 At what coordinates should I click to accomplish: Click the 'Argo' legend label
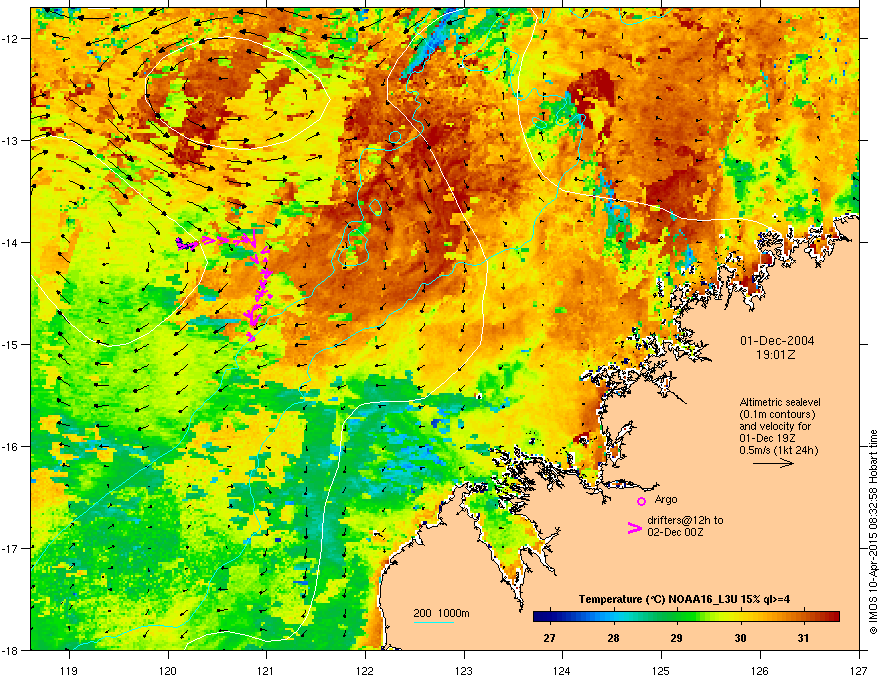pos(666,499)
